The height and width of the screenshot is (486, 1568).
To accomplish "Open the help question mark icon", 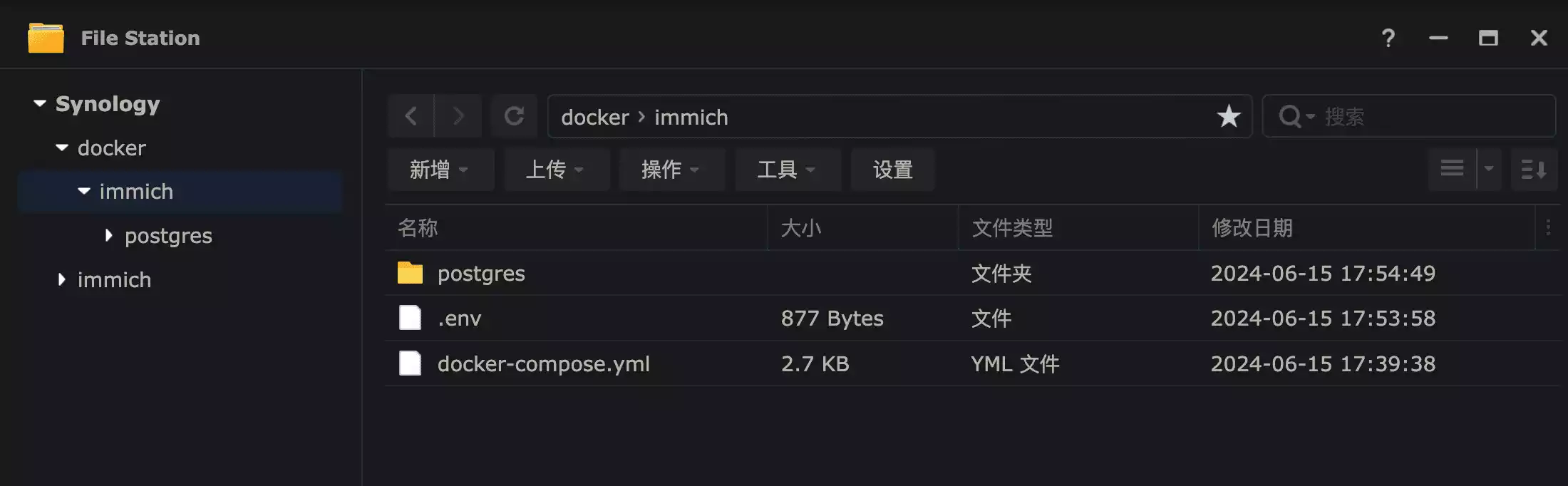I will coord(1388,38).
